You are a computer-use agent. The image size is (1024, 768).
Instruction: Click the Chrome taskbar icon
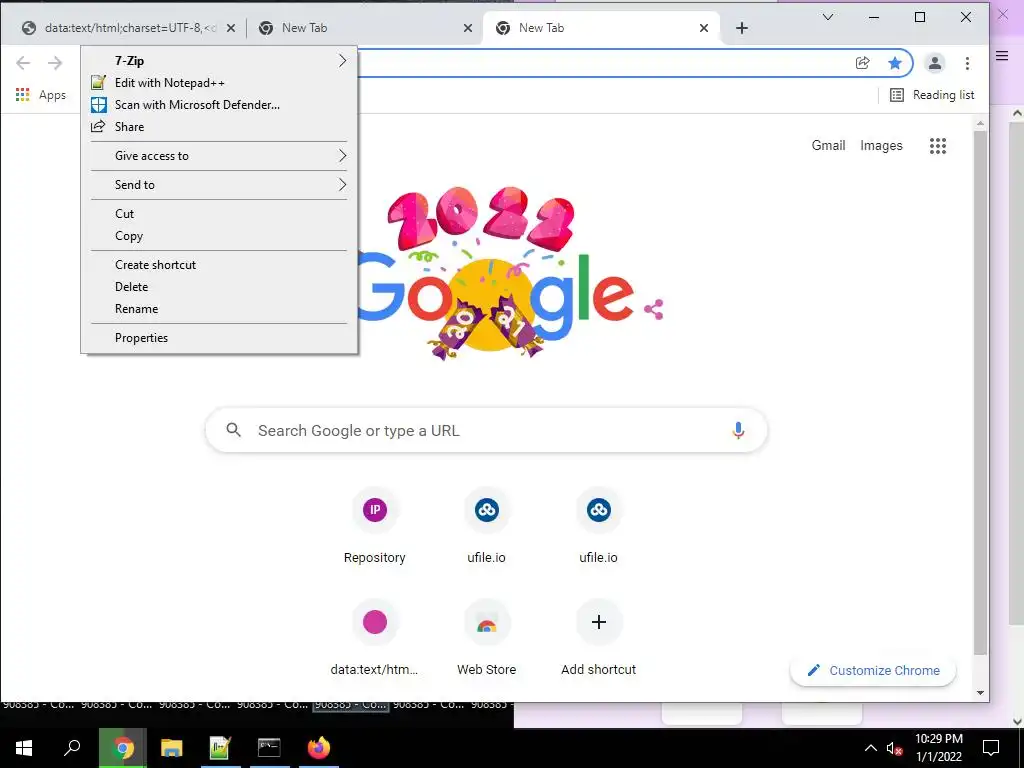coord(123,748)
